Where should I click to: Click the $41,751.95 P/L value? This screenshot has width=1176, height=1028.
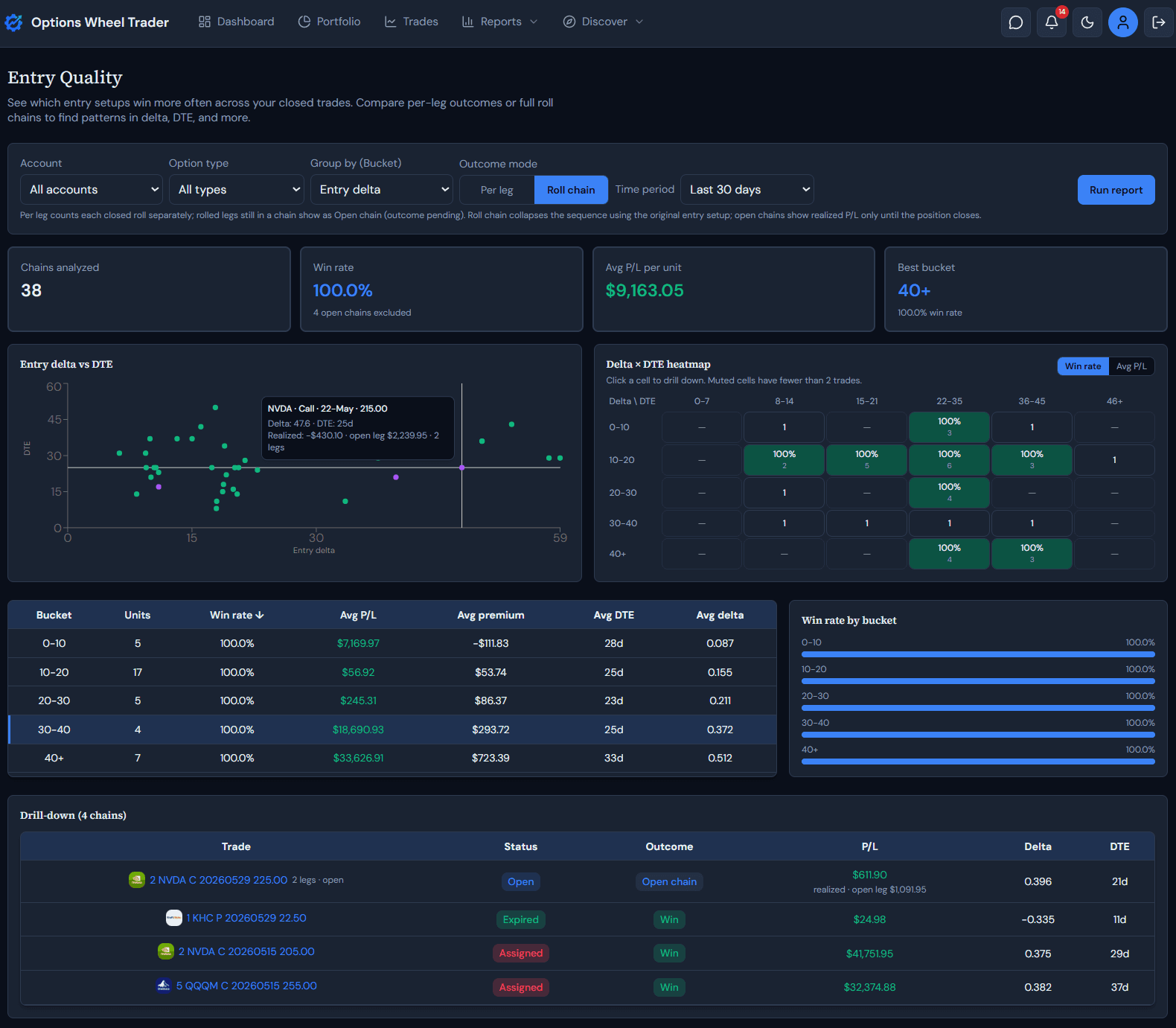click(x=869, y=954)
